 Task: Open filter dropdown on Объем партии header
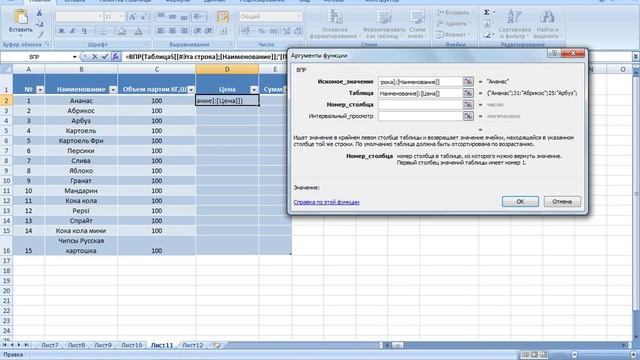(x=191, y=89)
